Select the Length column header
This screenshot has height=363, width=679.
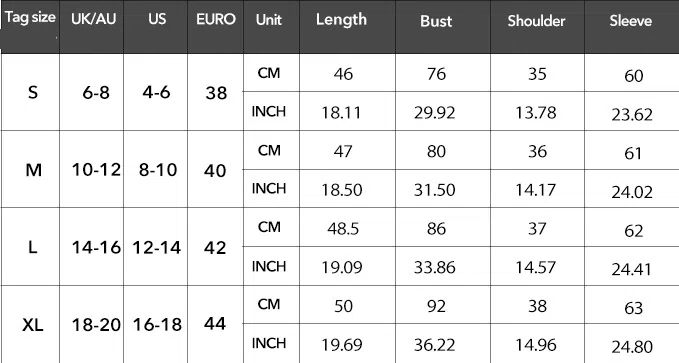[341, 19]
